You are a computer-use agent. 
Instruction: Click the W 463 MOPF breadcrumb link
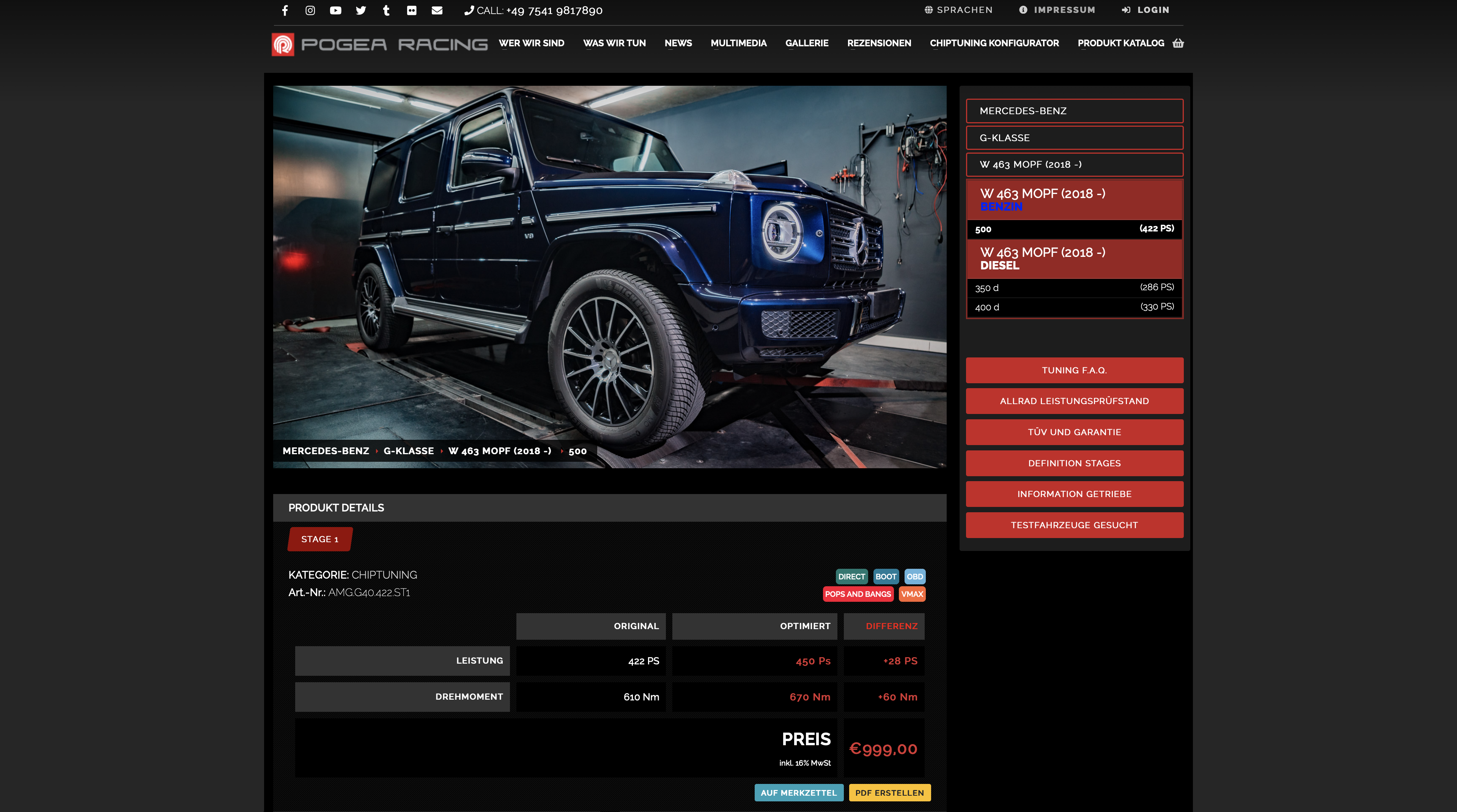pyautogui.click(x=499, y=451)
